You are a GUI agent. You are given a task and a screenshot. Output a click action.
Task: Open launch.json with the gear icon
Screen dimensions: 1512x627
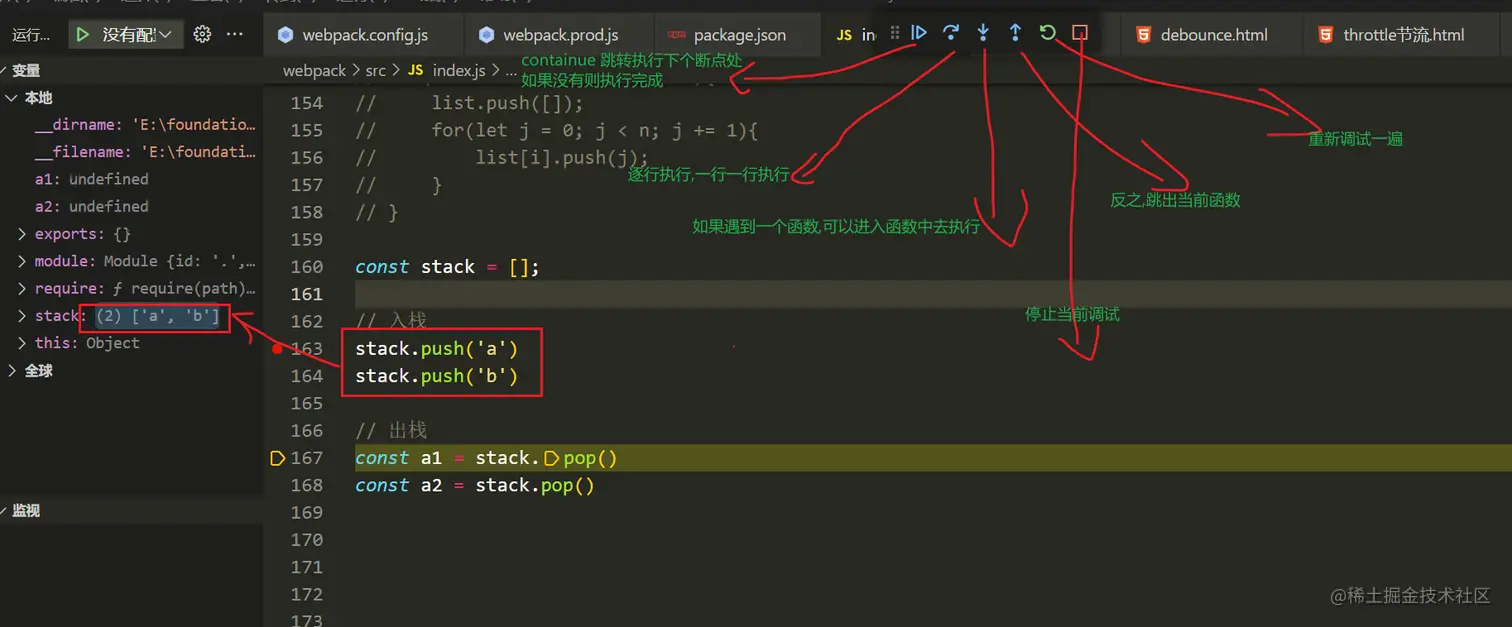202,34
